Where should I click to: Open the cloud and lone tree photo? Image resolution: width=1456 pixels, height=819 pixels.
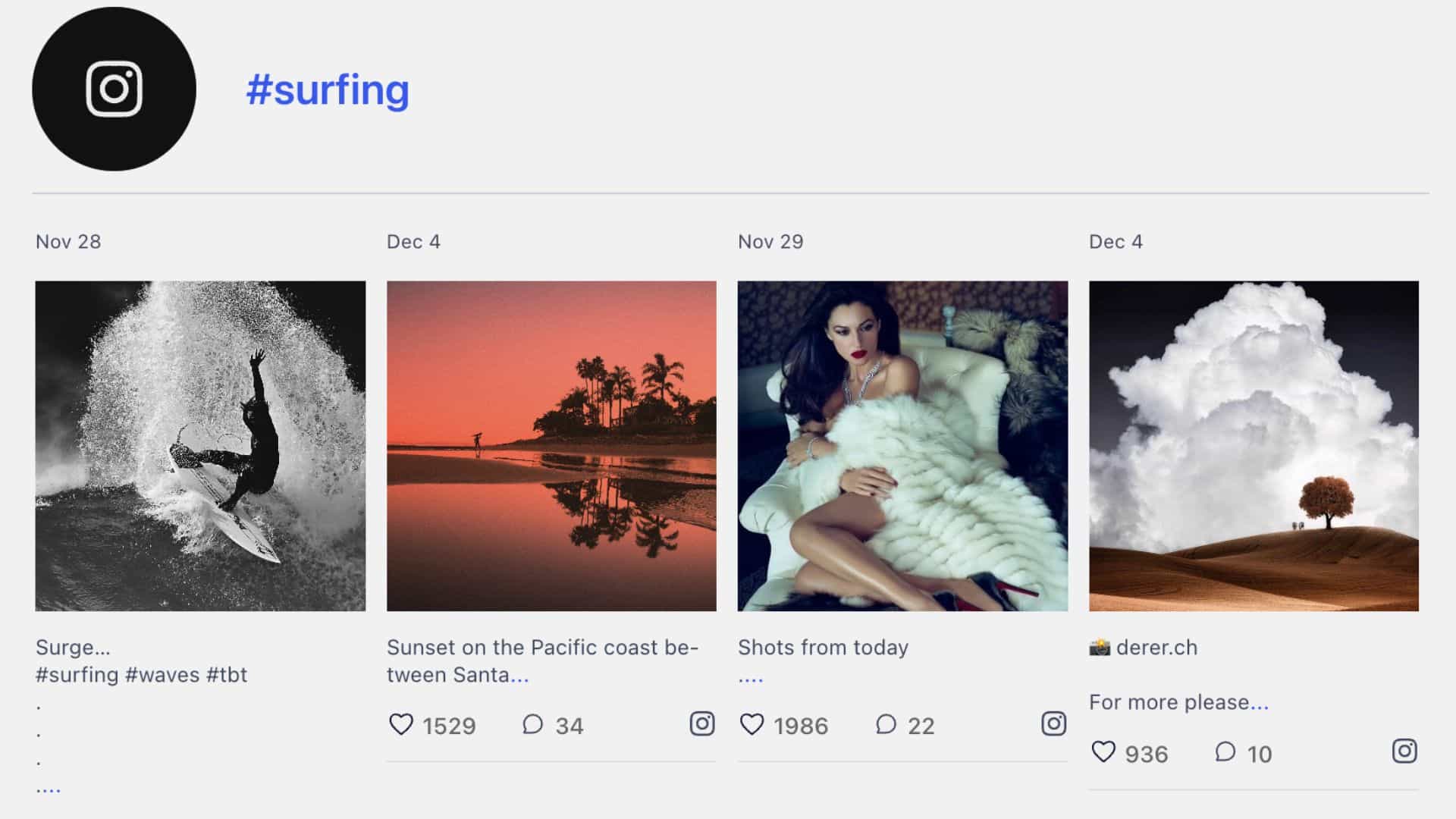coord(1254,446)
